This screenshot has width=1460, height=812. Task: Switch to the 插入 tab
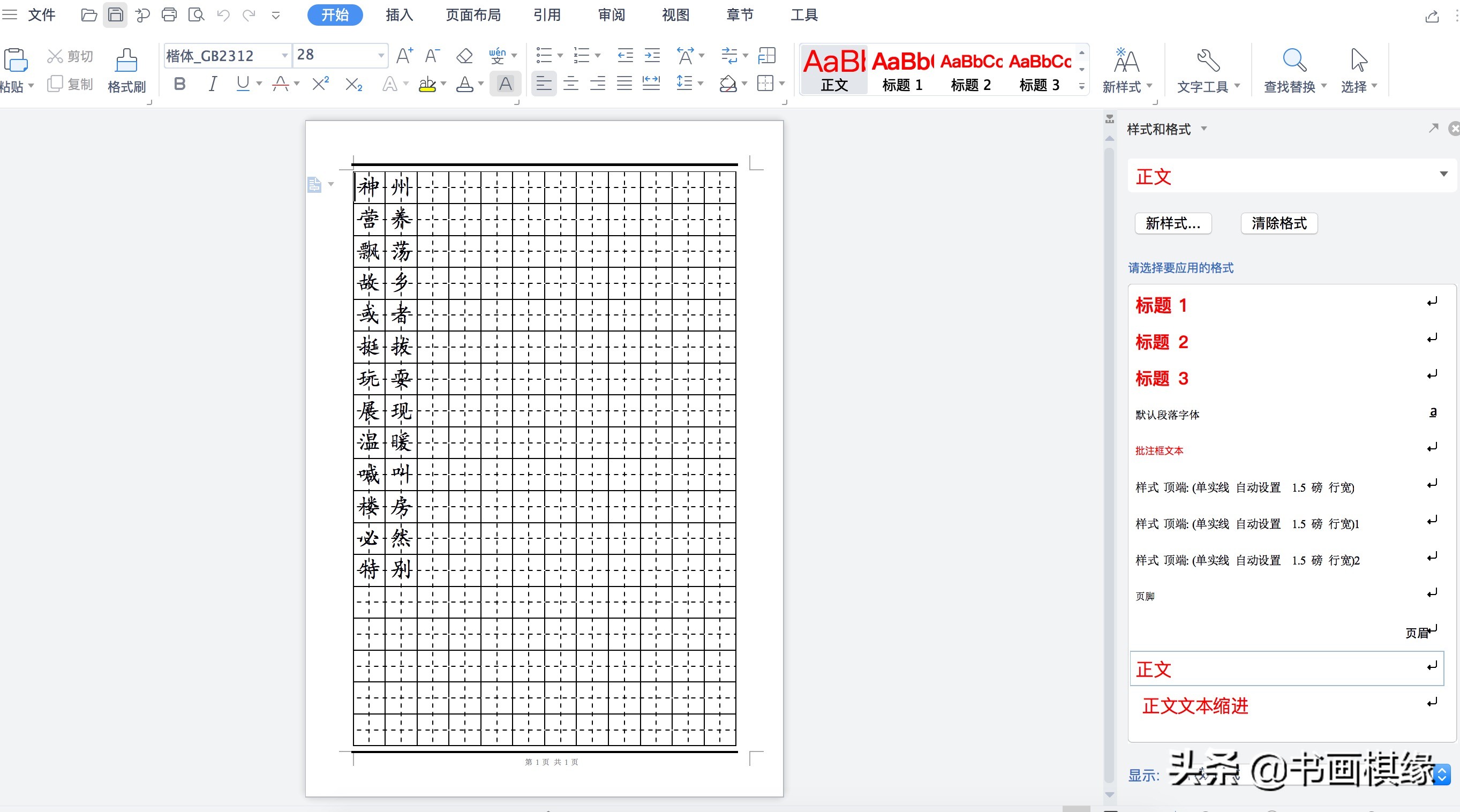pyautogui.click(x=399, y=15)
